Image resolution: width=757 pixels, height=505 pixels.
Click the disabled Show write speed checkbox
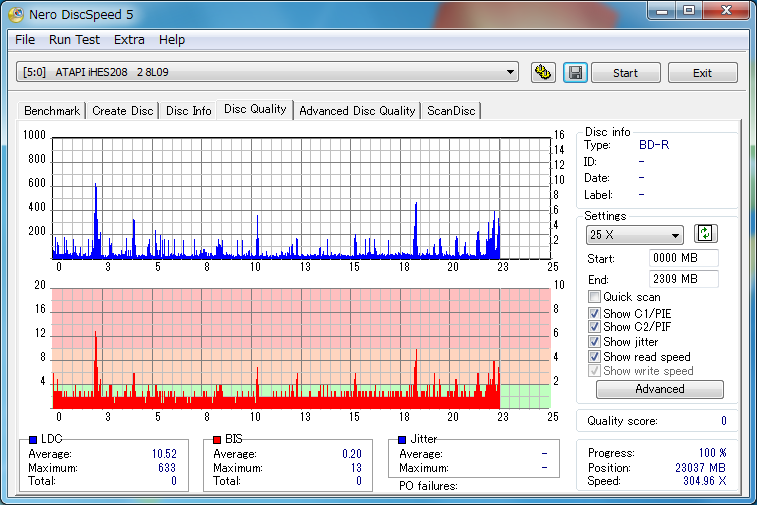pos(594,371)
